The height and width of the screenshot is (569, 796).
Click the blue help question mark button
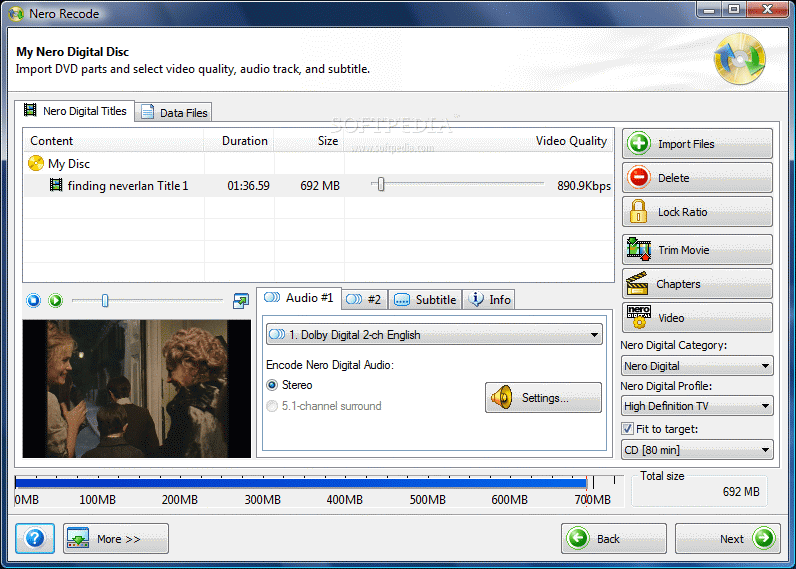coord(35,538)
